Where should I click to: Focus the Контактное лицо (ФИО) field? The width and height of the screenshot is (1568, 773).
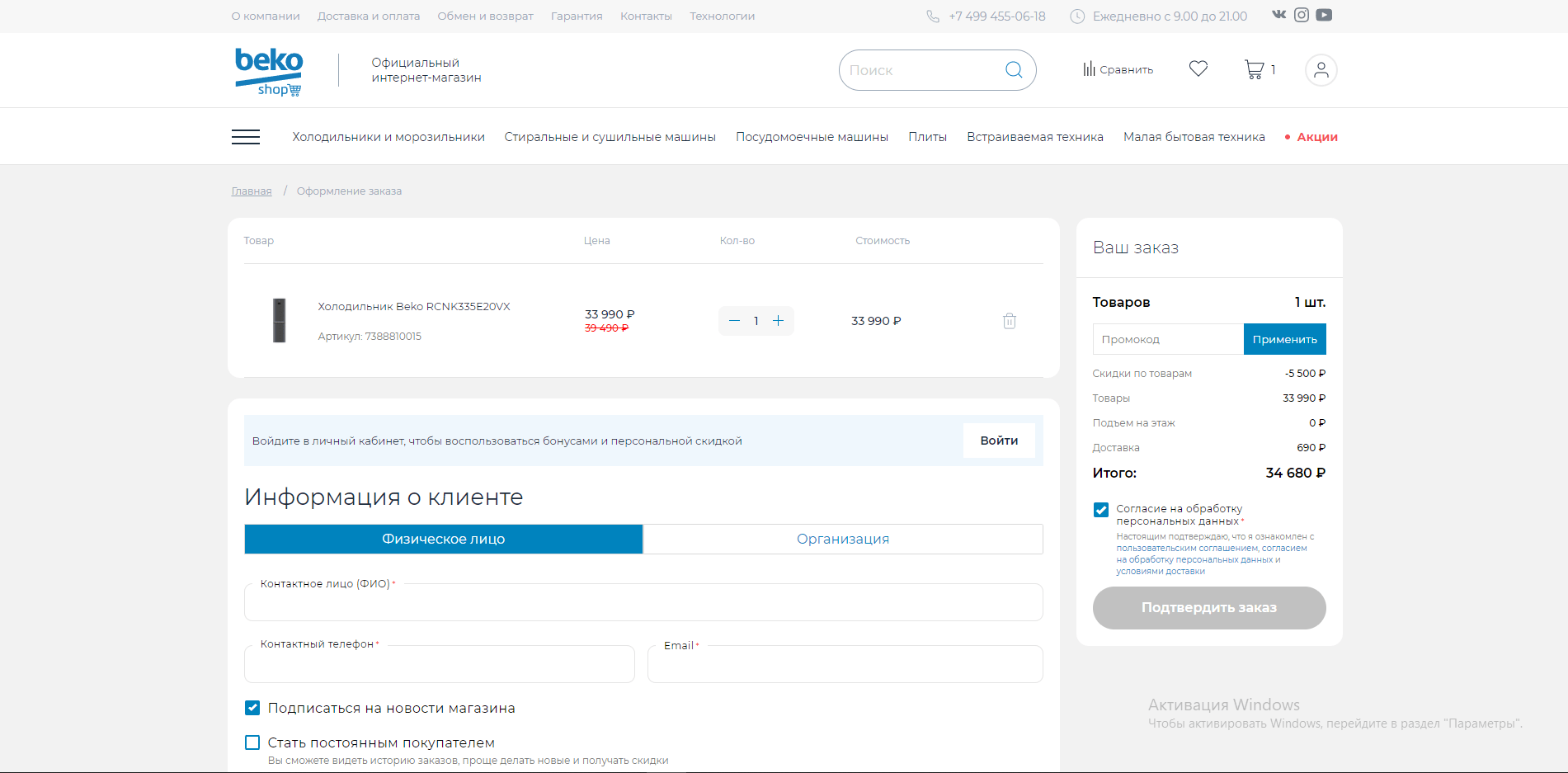pyautogui.click(x=643, y=602)
